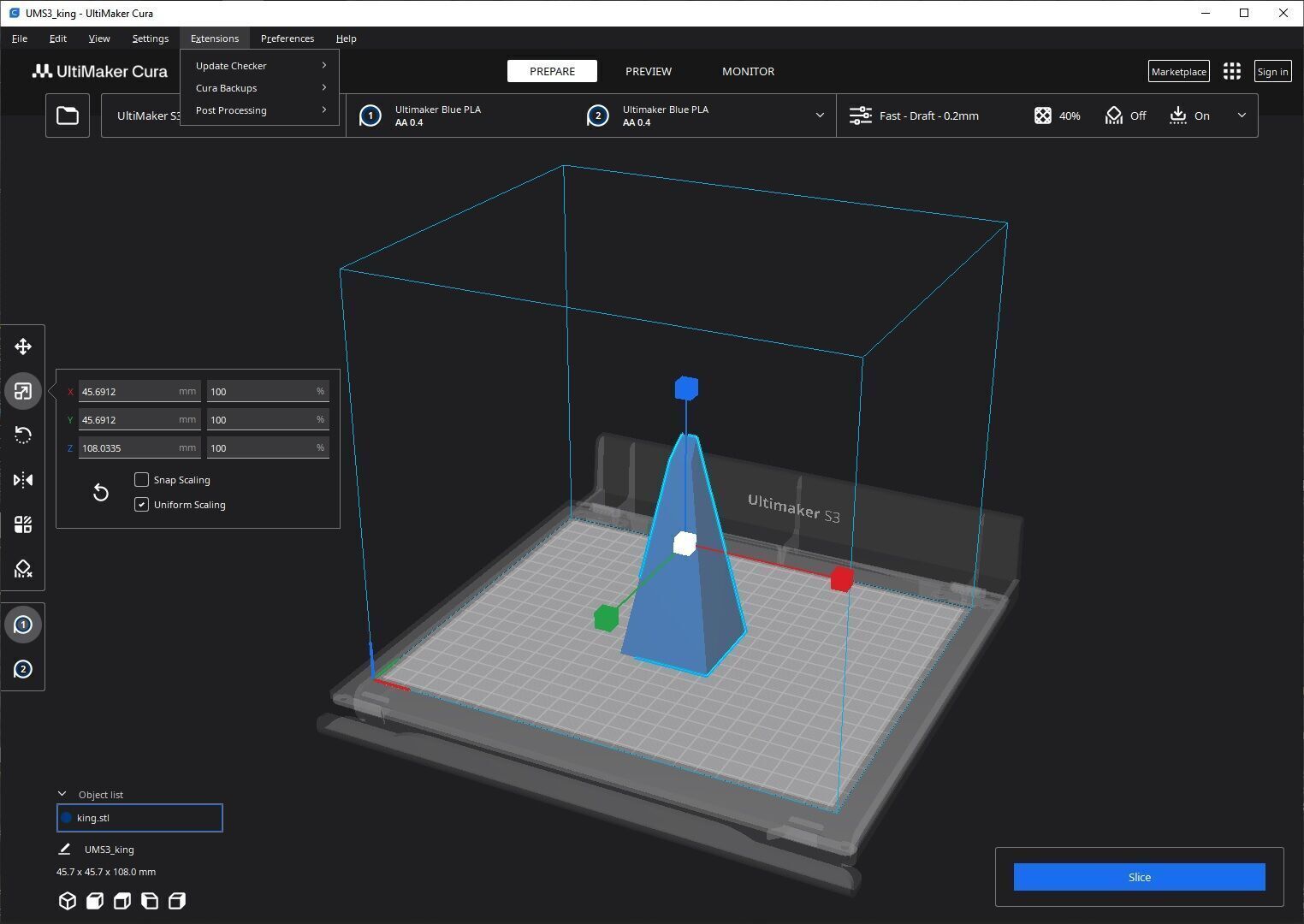Select king.stl in the object list

[139, 818]
